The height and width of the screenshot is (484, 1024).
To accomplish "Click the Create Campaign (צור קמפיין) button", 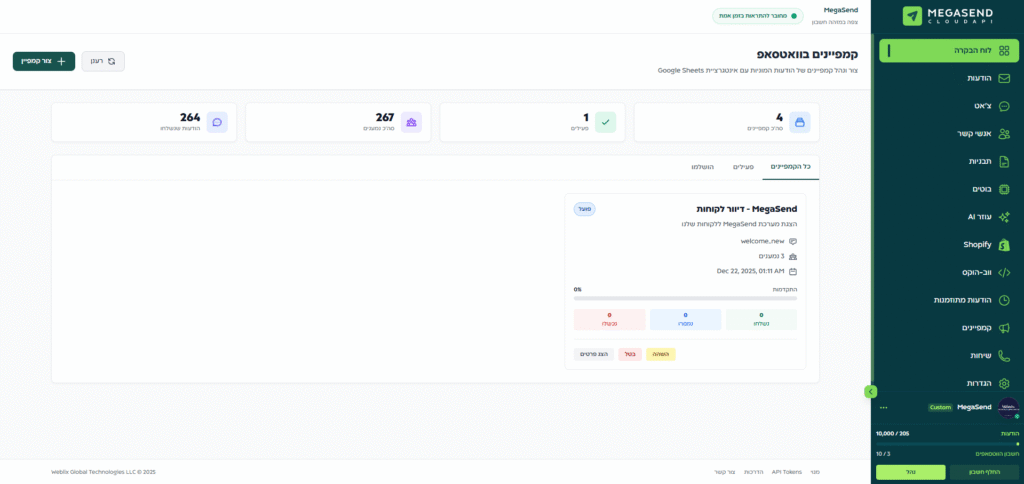I will click(43, 61).
